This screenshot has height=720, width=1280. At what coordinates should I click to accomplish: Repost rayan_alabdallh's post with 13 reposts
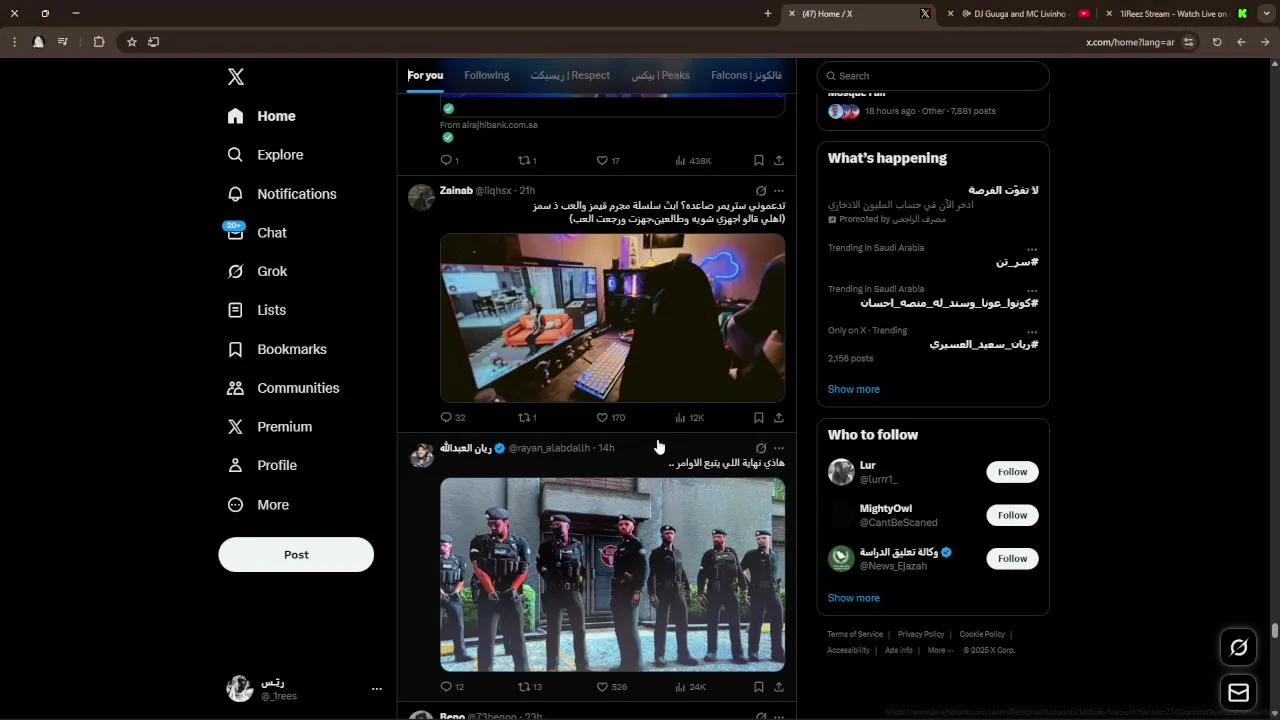click(x=530, y=687)
